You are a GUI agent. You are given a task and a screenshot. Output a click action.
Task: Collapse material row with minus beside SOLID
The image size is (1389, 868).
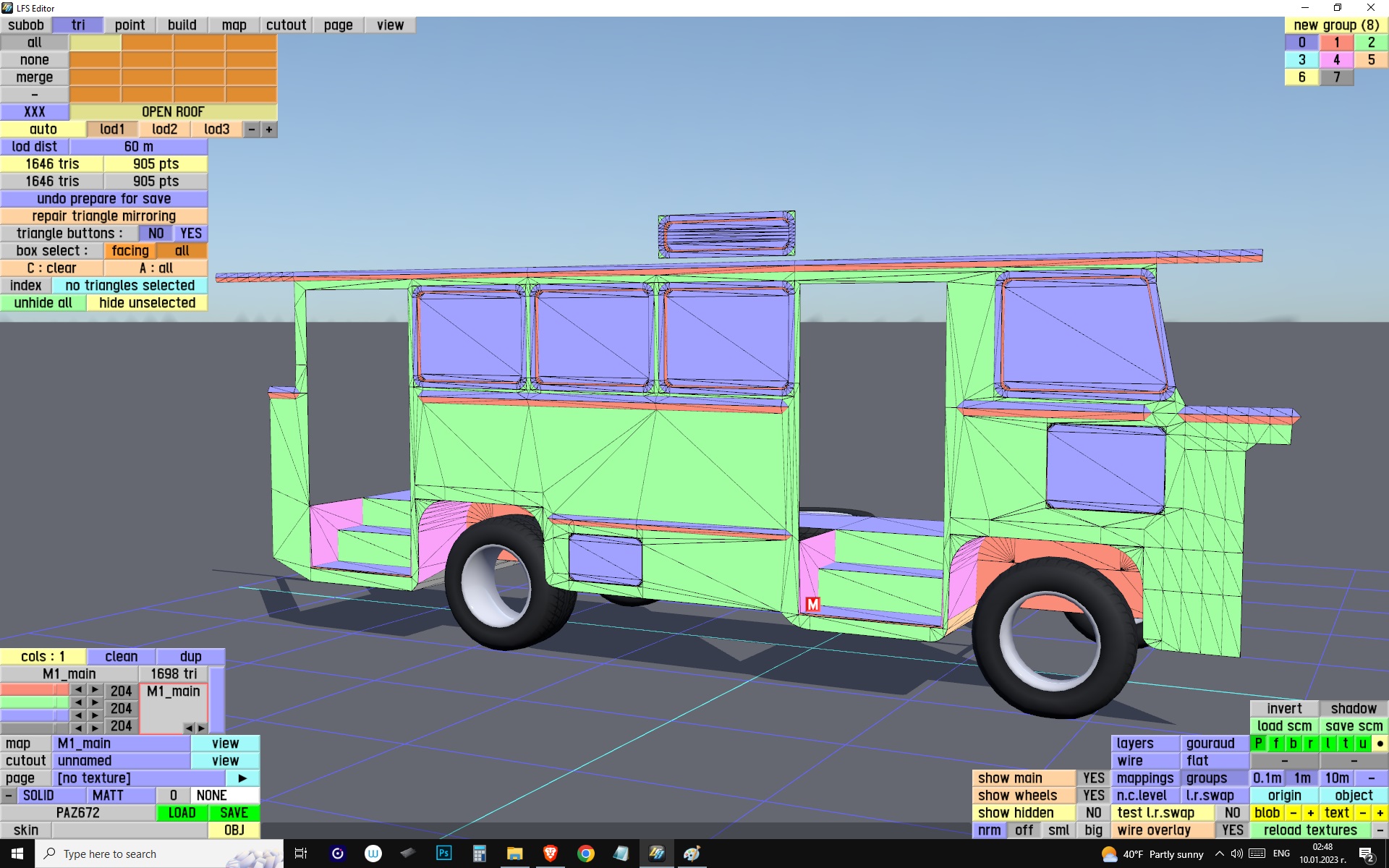8,795
